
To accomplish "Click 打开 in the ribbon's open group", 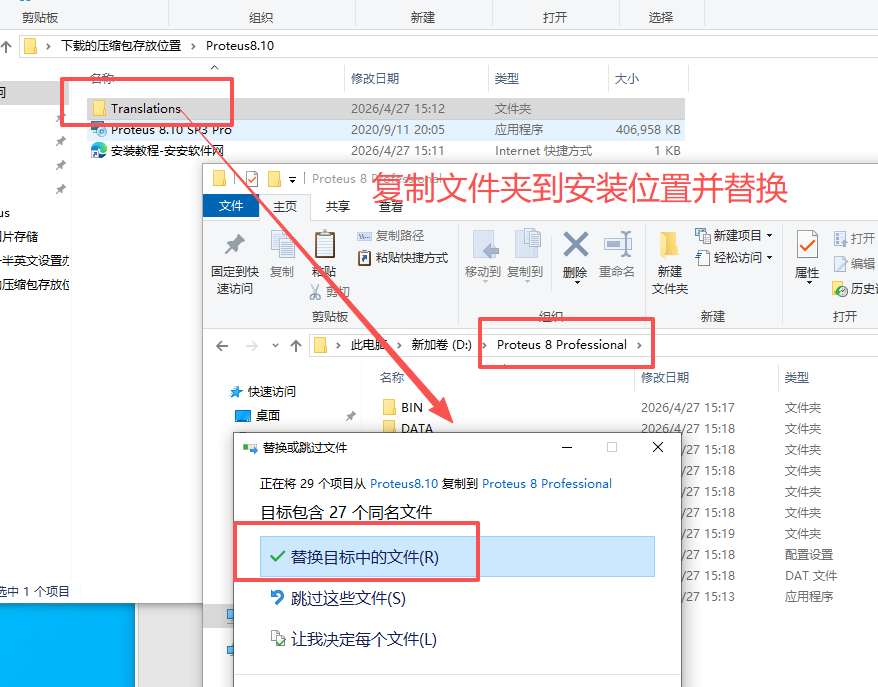I will 854,239.
